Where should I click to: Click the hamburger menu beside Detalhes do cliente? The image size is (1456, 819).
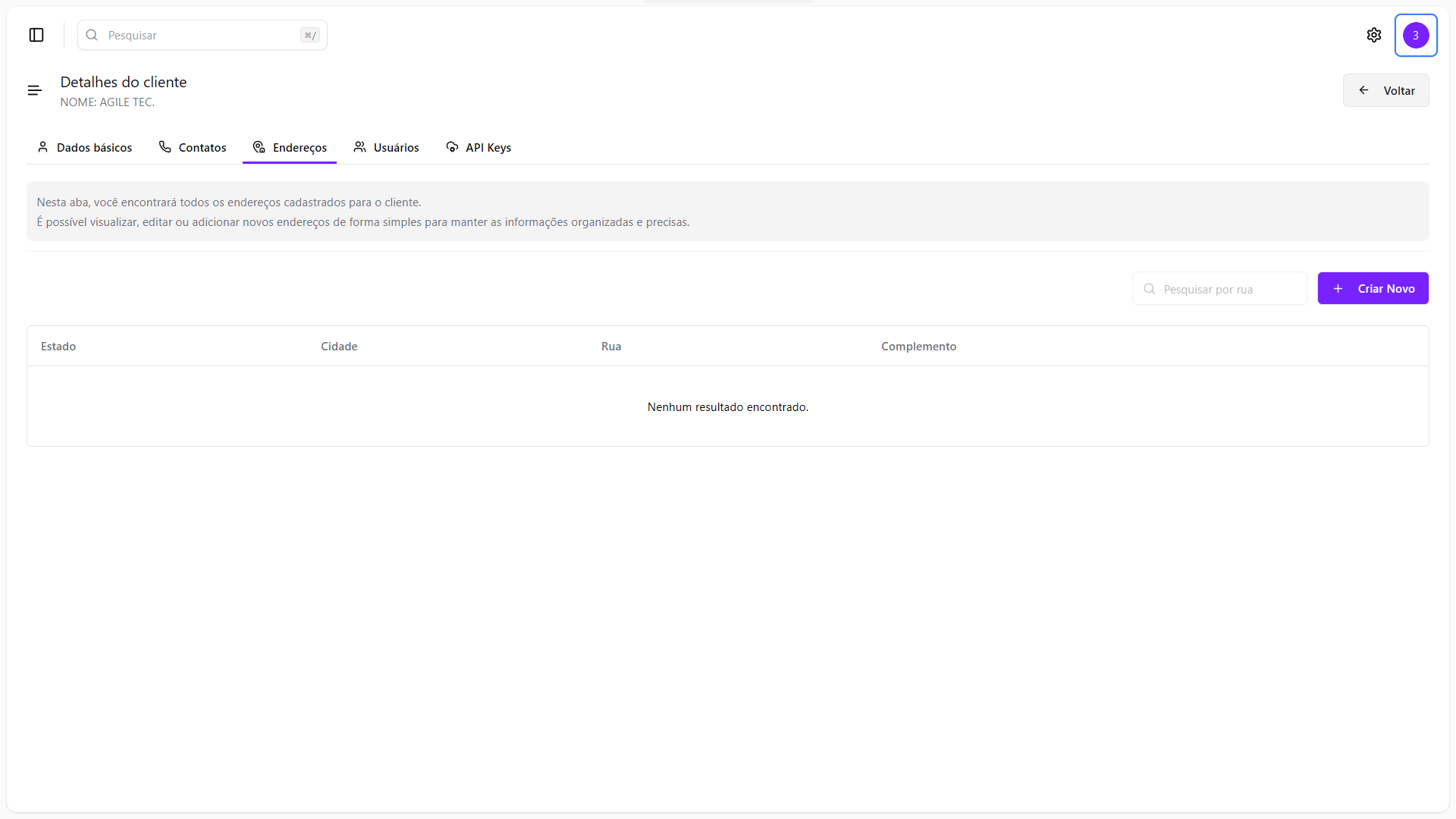click(x=35, y=90)
